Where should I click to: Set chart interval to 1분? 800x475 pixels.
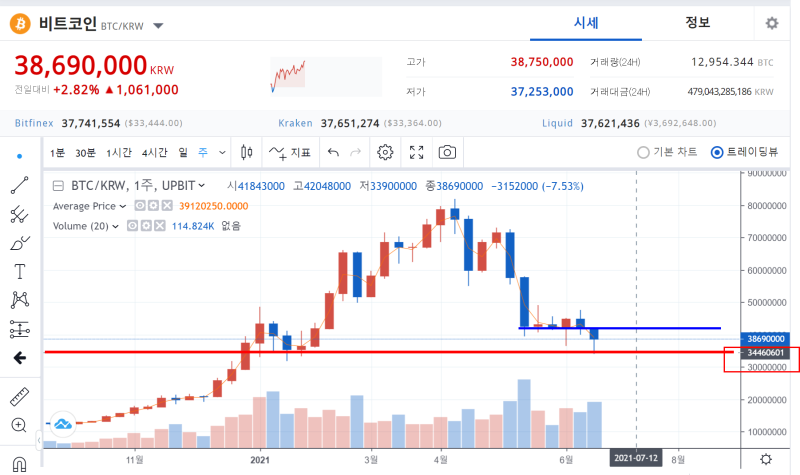click(57, 153)
